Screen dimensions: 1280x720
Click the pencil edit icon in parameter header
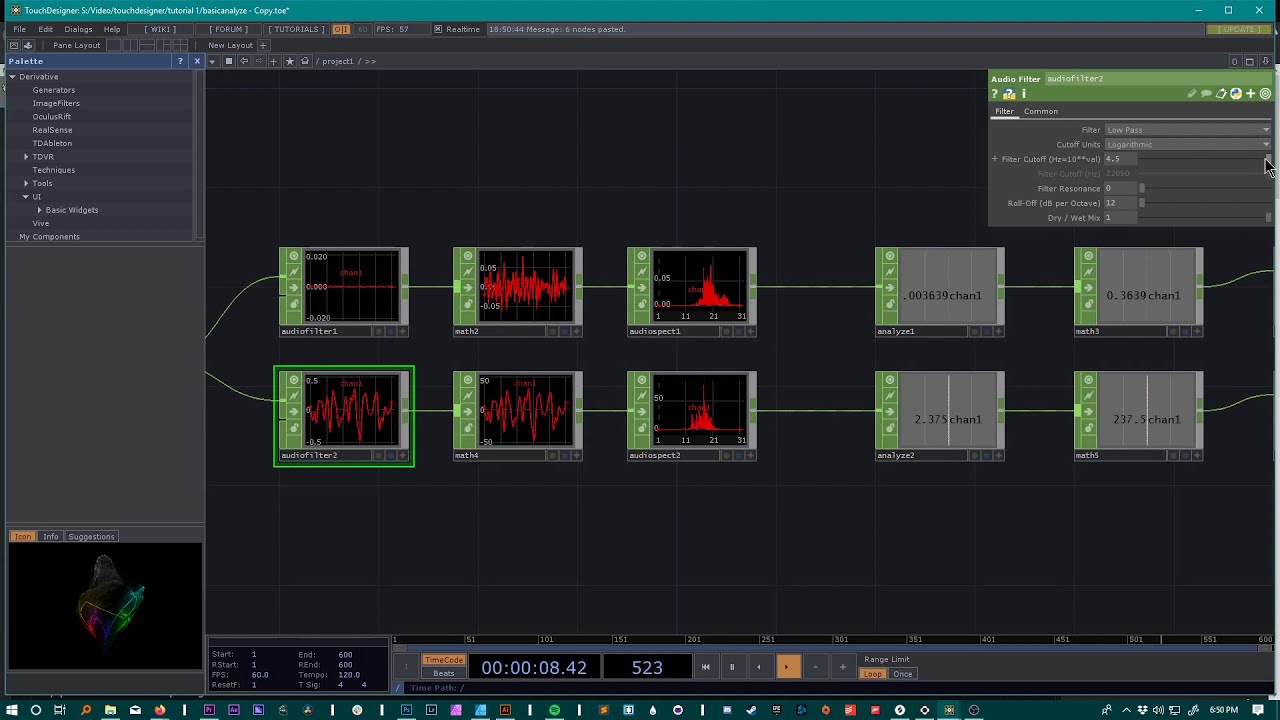coord(1192,94)
